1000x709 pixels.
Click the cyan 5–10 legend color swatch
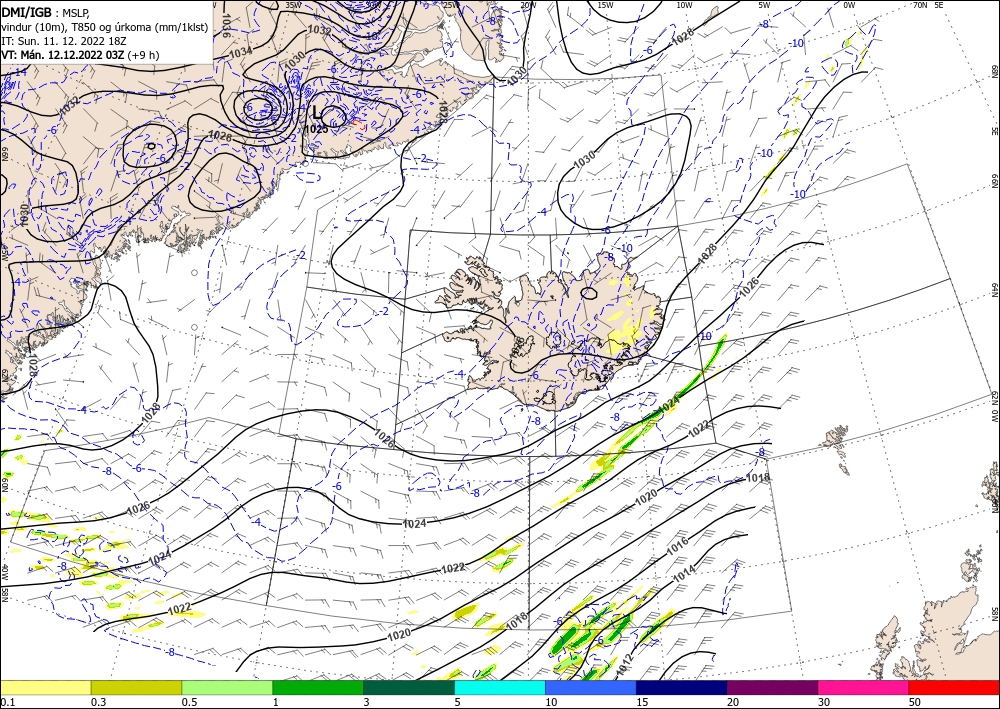[500, 687]
